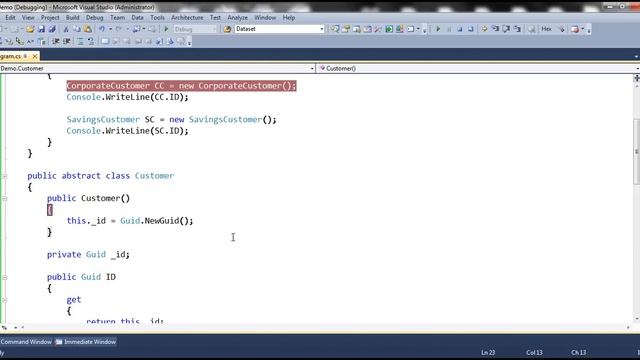Open the Breakpoints icon dropdown arrow

click(x=582, y=29)
